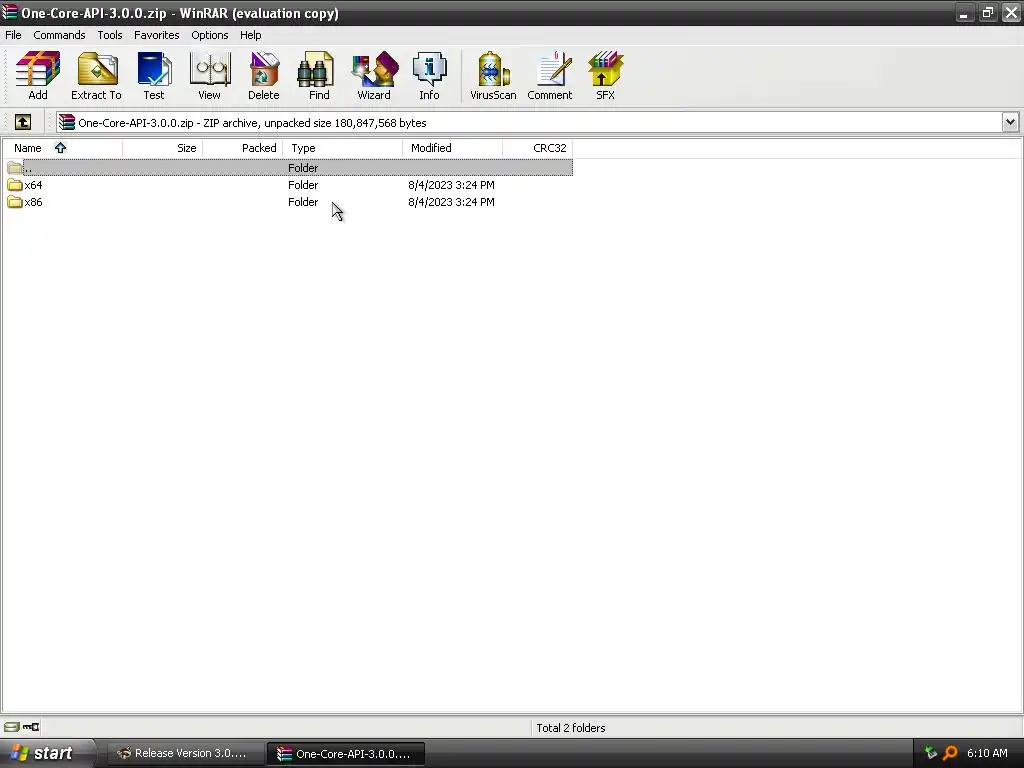The height and width of the screenshot is (768, 1024).
Task: Sort by the Modified column header
Action: pos(453,148)
